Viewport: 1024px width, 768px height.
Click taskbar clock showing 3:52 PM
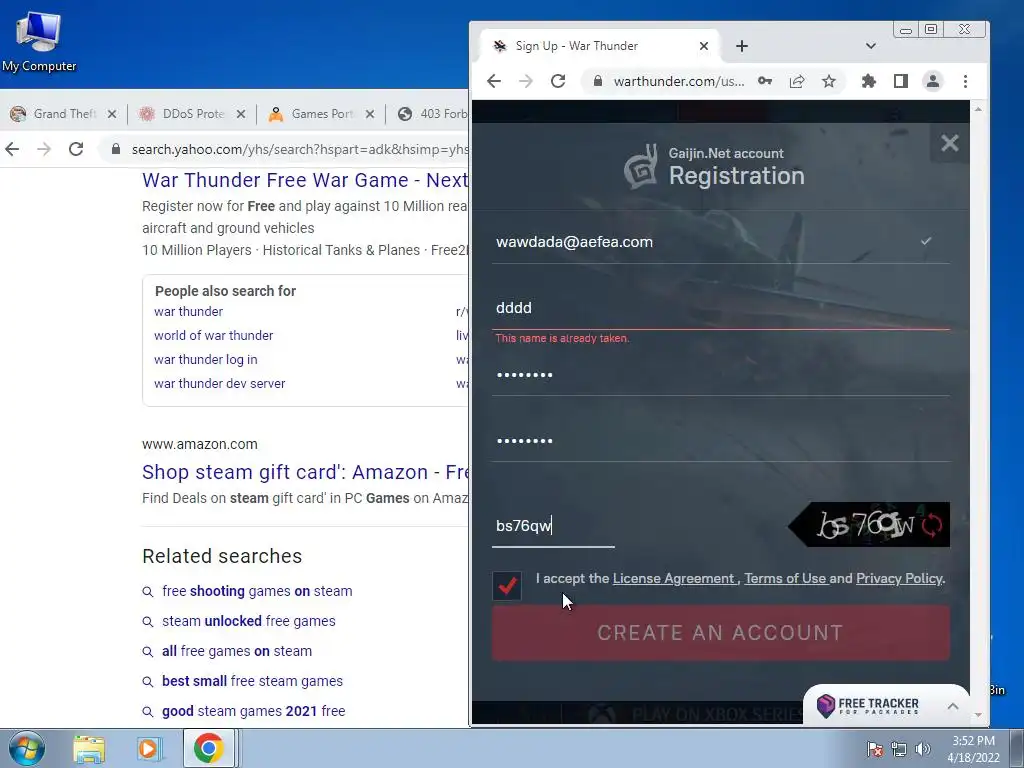point(973,748)
